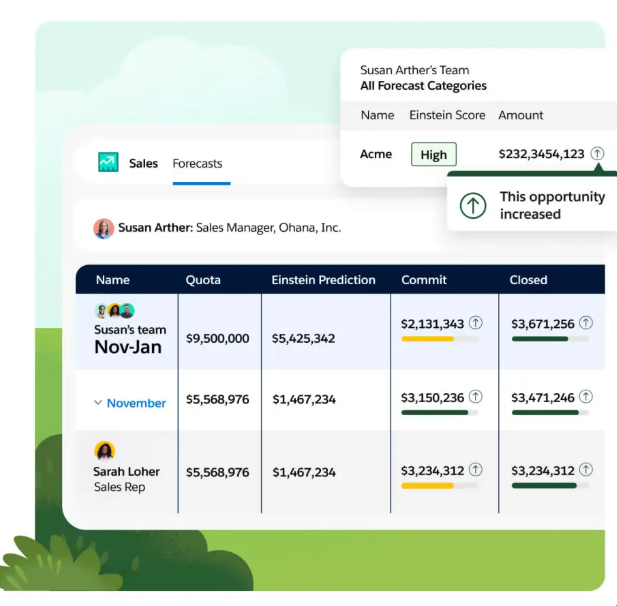Click the up arrow next to $3,471,246
The width and height of the screenshot is (617, 606).
pos(586,397)
